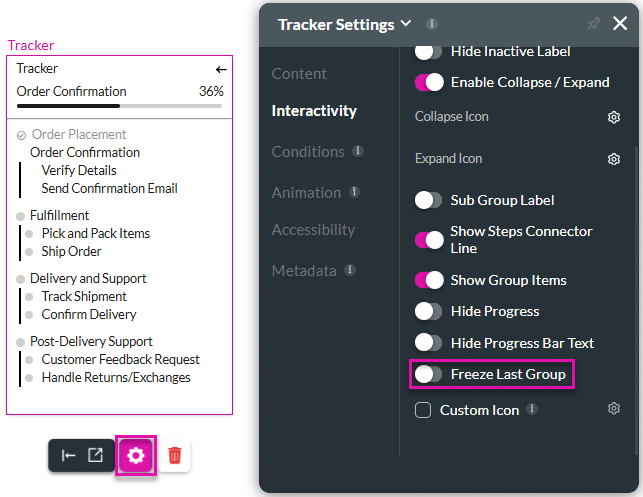Open Custom Icon settings gear

[614, 409]
